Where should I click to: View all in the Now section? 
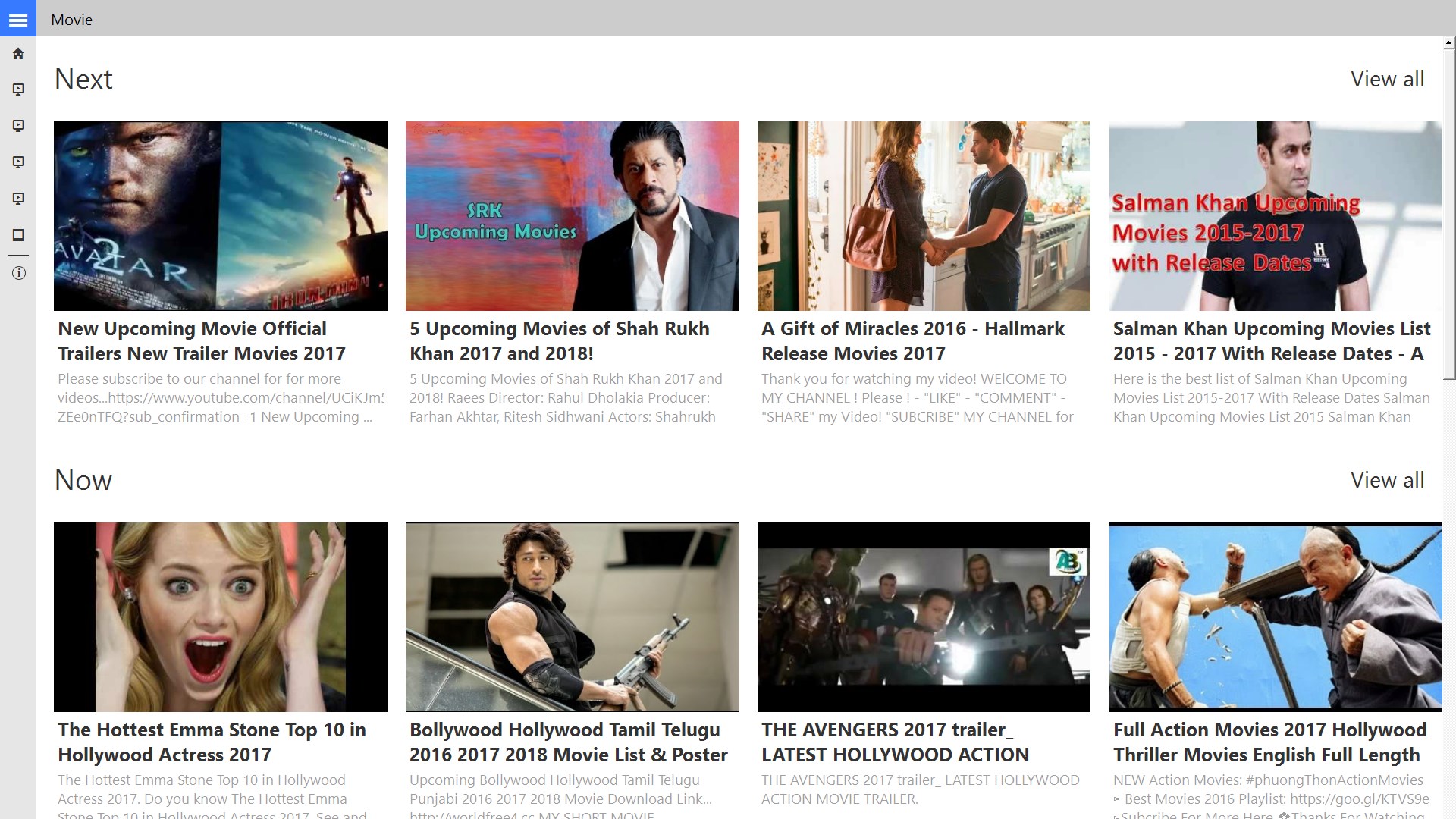1387,480
